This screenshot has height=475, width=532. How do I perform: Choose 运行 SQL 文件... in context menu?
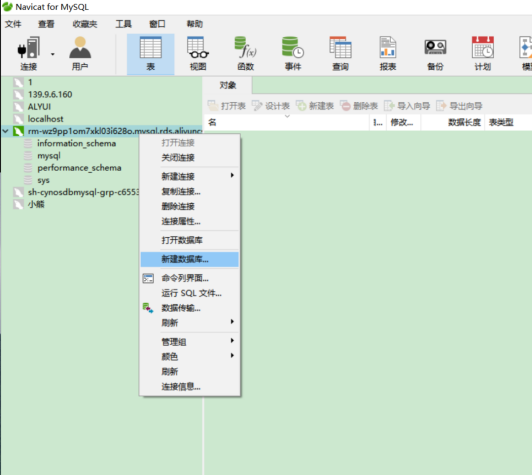coord(190,293)
